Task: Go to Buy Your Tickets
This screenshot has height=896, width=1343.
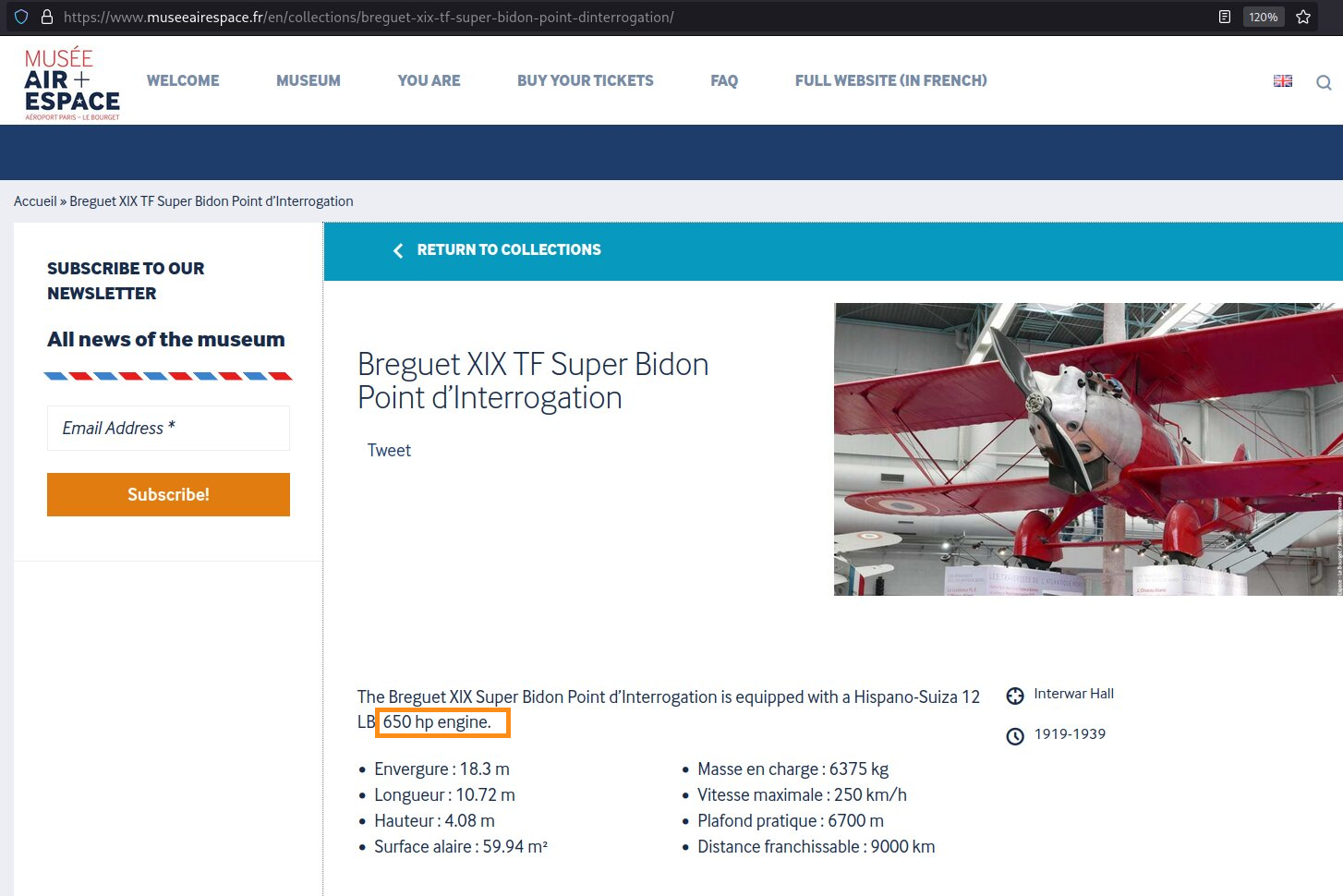Action: click(x=586, y=80)
